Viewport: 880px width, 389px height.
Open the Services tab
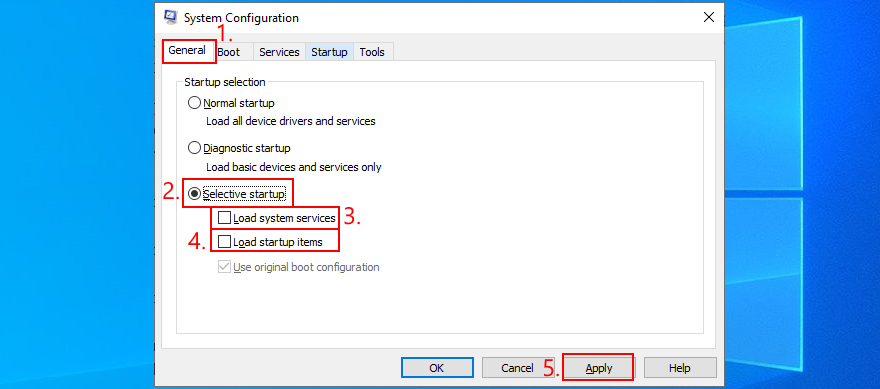(279, 52)
